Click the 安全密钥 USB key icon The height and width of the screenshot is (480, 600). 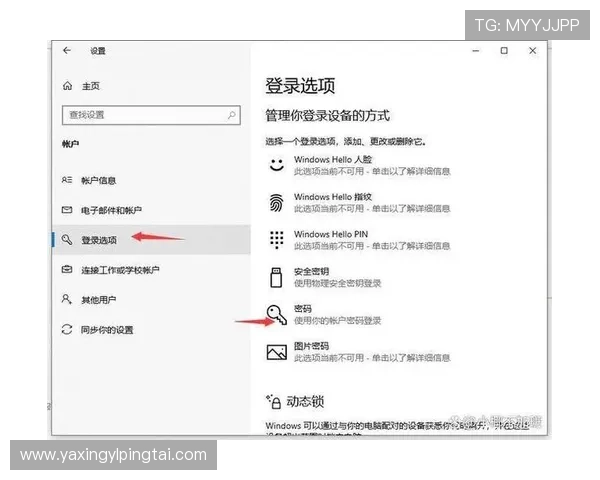[276, 278]
